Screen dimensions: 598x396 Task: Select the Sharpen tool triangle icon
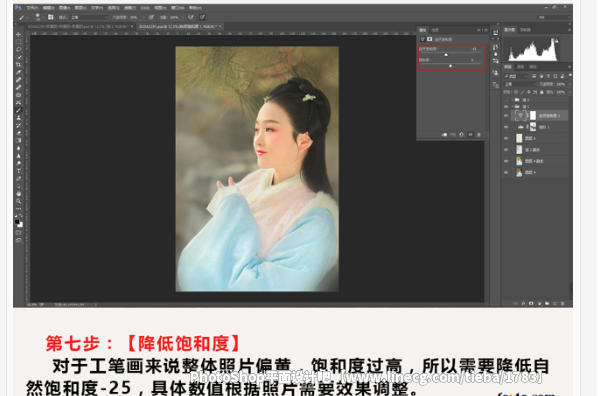(x=18, y=156)
